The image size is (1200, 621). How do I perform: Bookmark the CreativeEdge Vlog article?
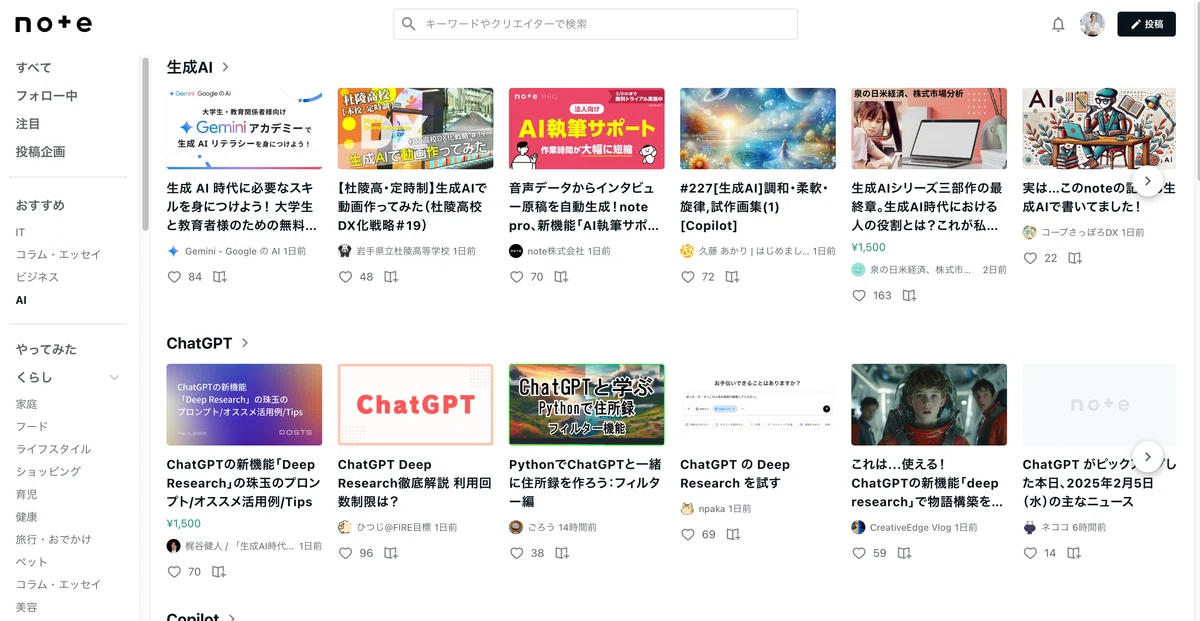(905, 553)
